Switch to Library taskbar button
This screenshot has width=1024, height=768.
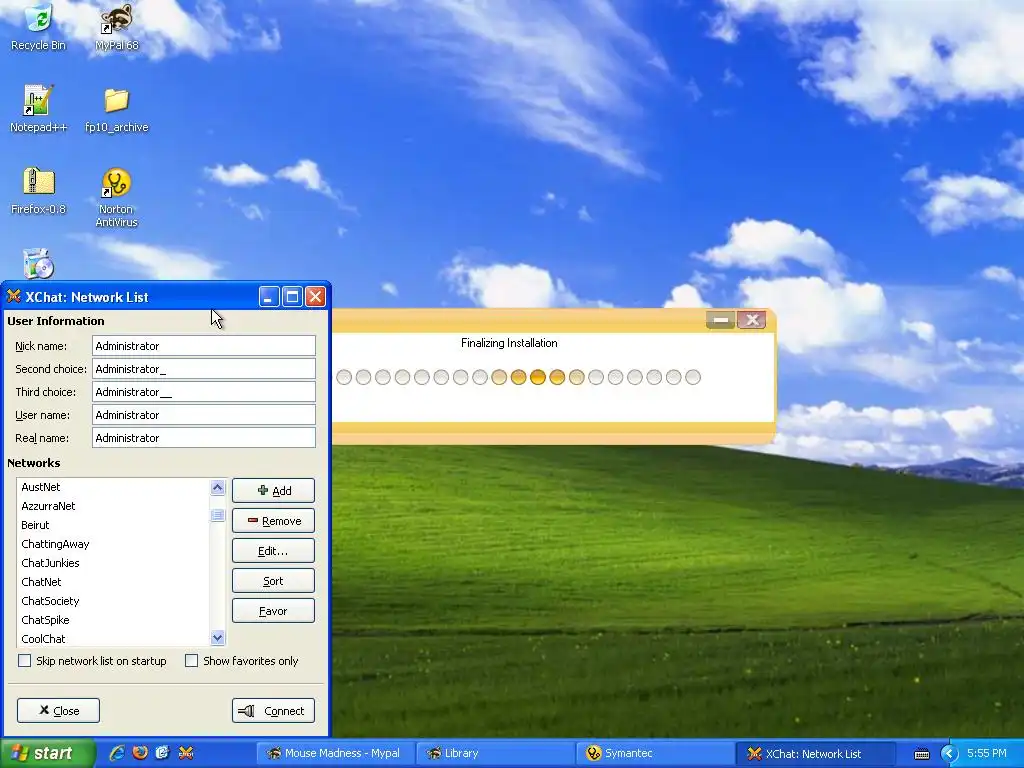click(494, 753)
